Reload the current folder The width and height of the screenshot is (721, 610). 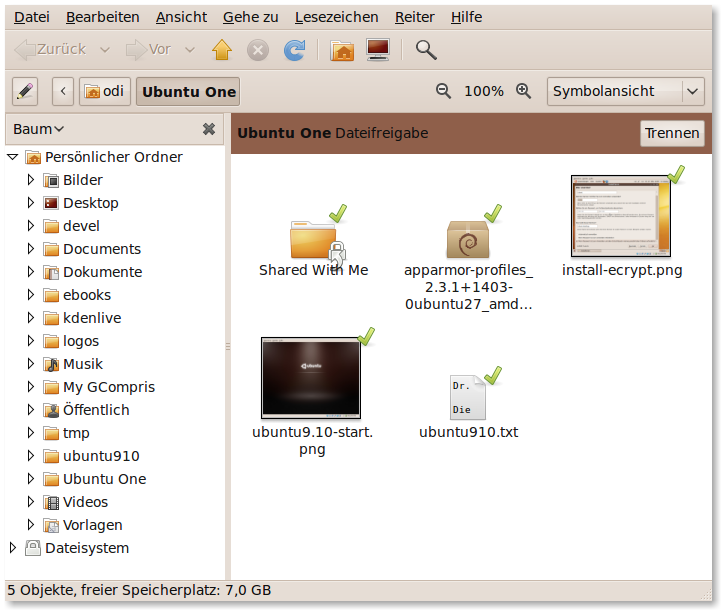coord(294,50)
